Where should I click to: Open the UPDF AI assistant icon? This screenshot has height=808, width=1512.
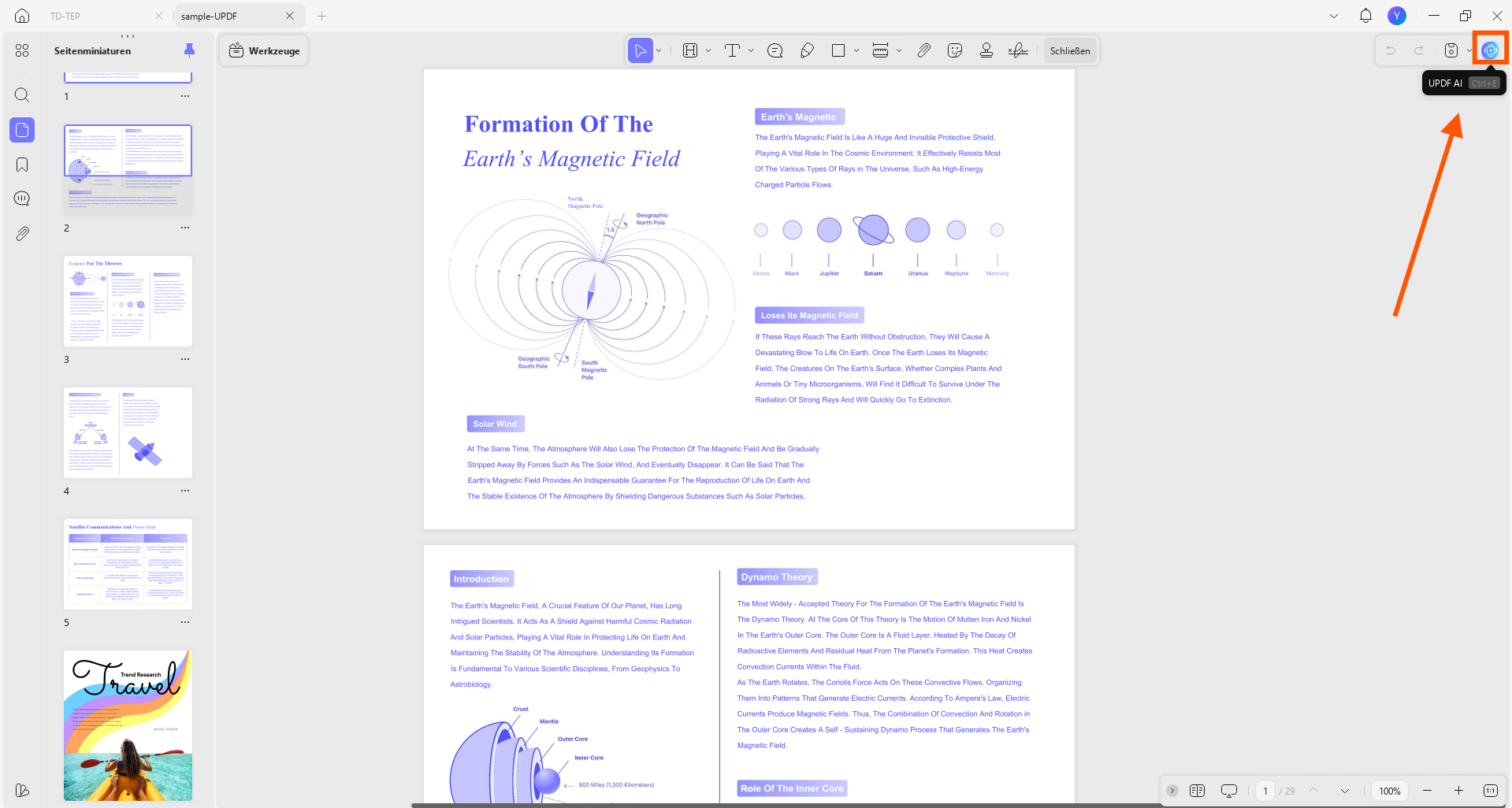1489,50
